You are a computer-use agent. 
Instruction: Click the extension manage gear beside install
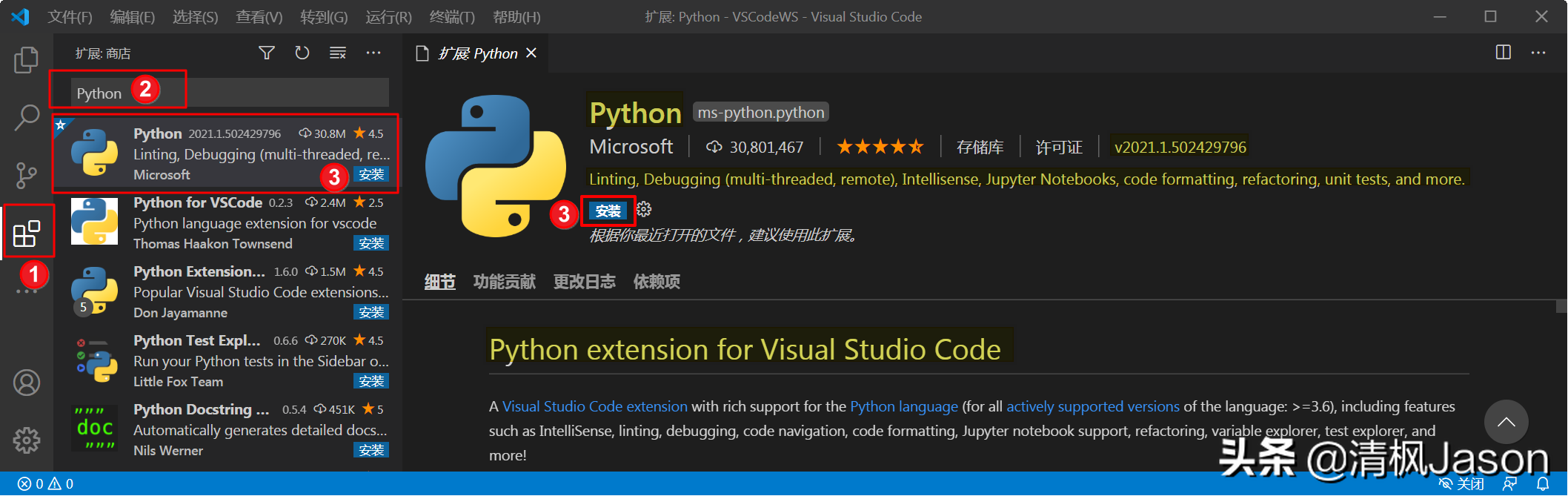point(644,209)
